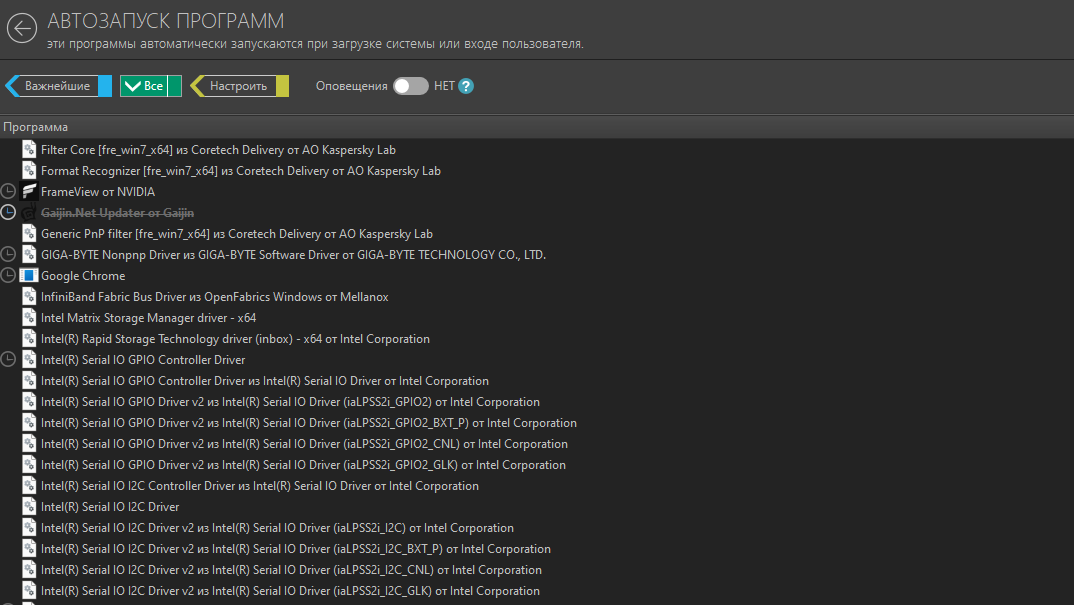Image resolution: width=1074 pixels, height=605 pixels.
Task: Select the Format Recognizer Kaspersky entry
Action: 240,171
